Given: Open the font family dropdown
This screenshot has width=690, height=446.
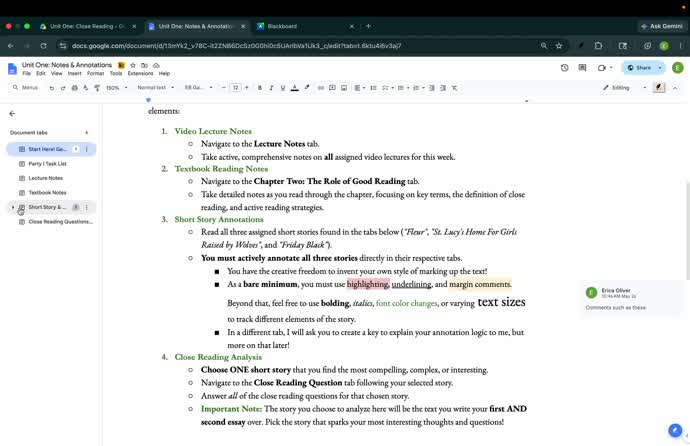Looking at the screenshot, I should click(198, 88).
